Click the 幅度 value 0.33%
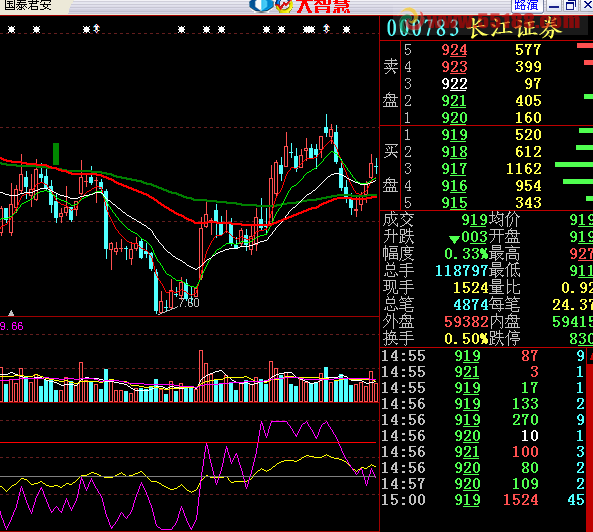The height and width of the screenshot is (532, 593). point(466,254)
